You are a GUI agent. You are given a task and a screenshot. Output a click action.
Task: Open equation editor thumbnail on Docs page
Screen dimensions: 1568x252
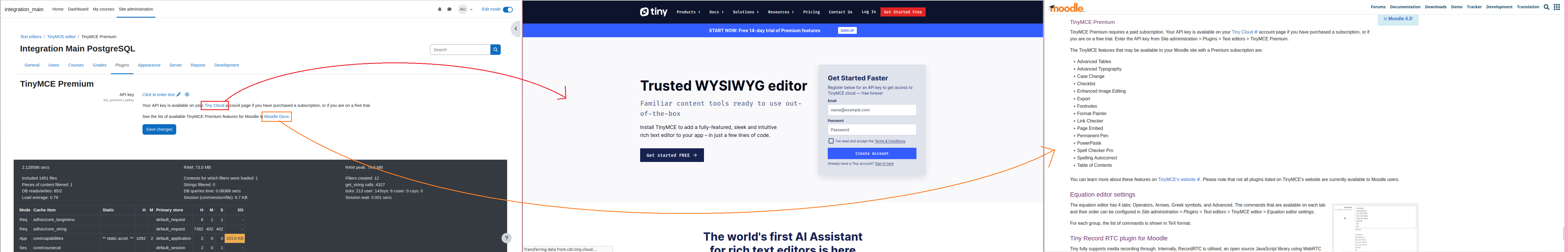click(x=1376, y=228)
